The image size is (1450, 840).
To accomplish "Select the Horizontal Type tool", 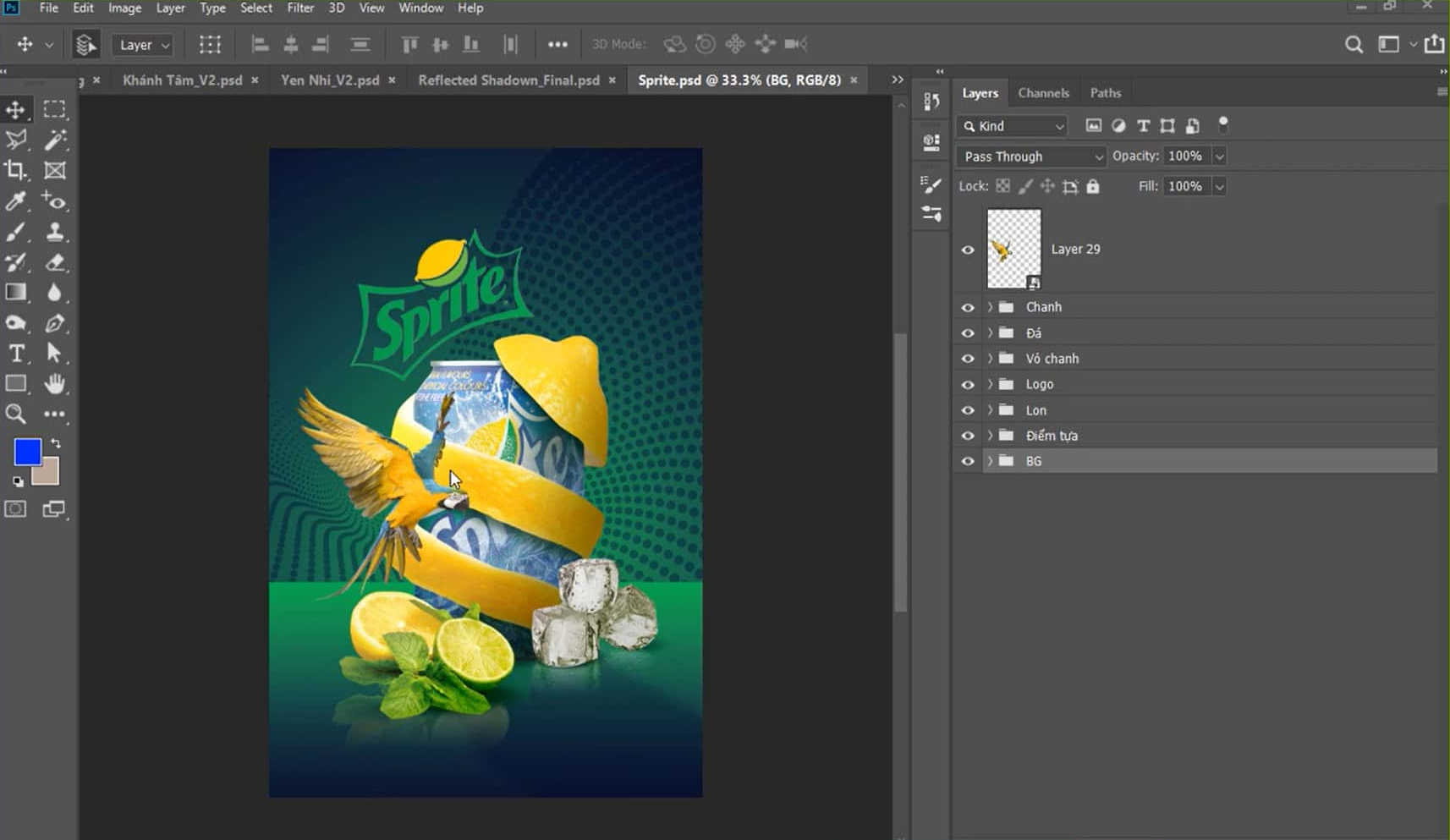I will [x=15, y=354].
